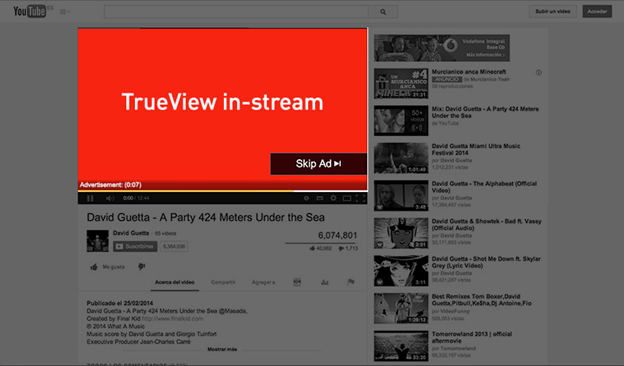Toggle subtitles captions icon in player bar
624x366 pixels.
click(x=320, y=198)
